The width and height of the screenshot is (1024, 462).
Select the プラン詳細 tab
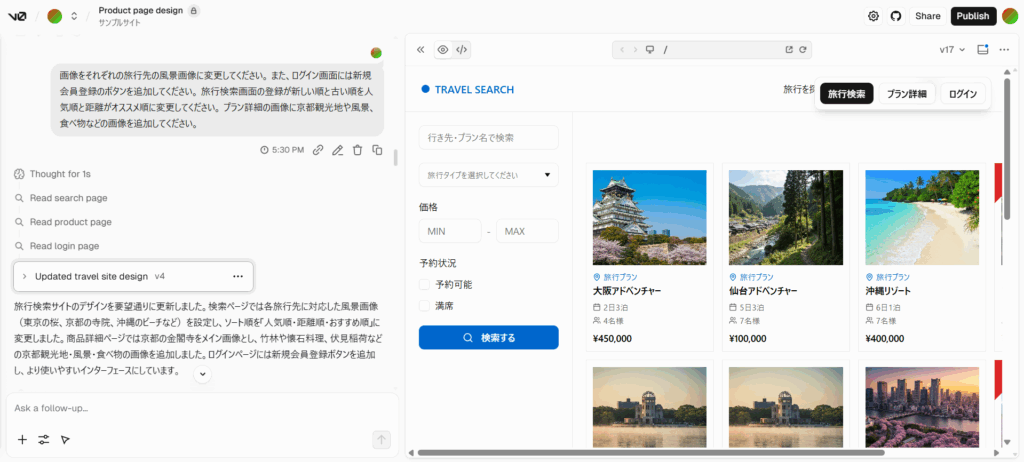pos(906,93)
